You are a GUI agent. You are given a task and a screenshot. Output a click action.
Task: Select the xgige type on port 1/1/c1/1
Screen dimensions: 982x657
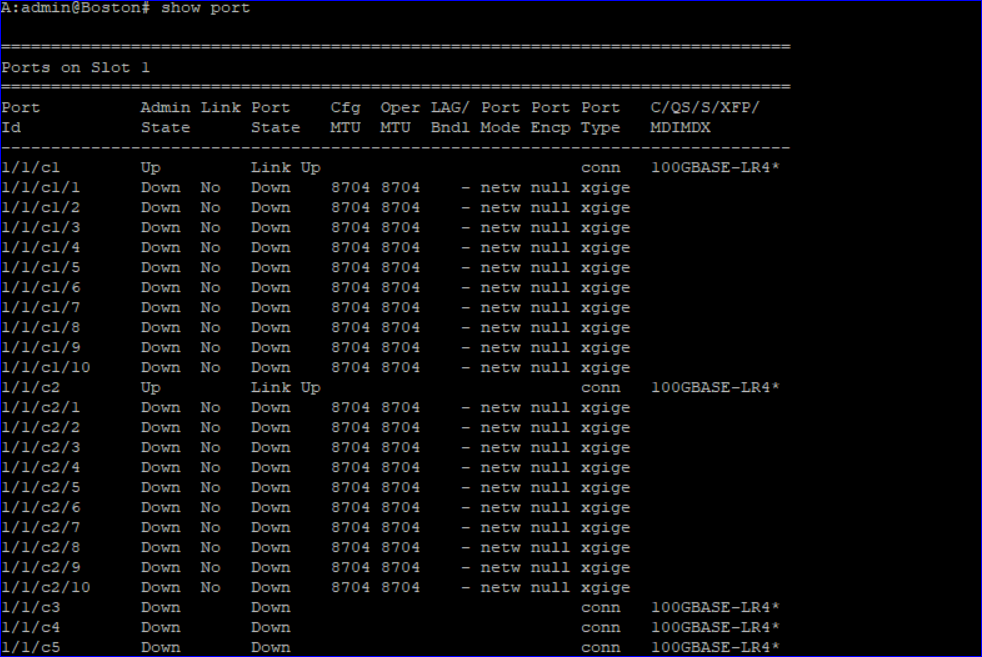[605, 187]
